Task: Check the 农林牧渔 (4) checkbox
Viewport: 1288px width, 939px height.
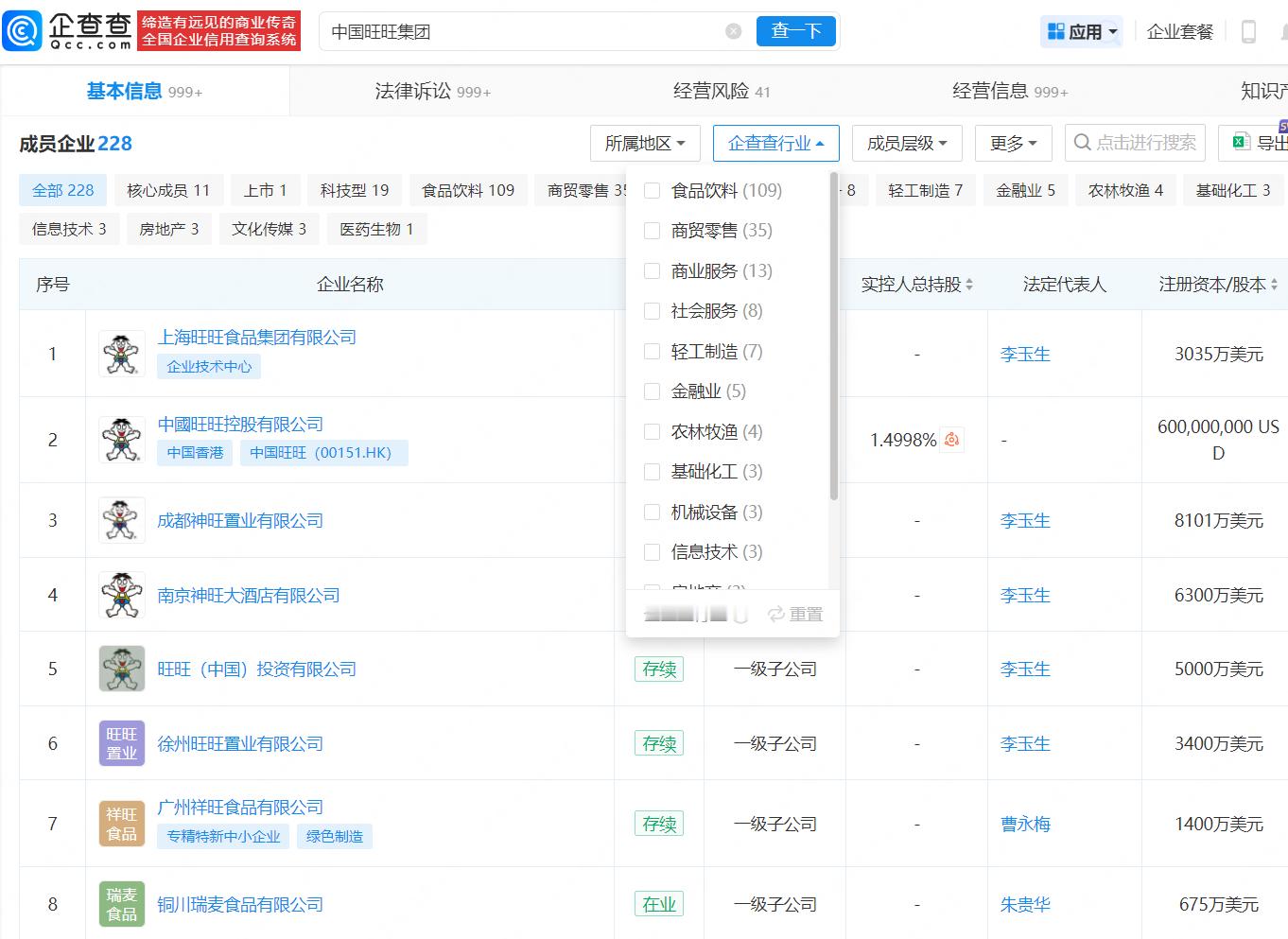Action: click(652, 431)
